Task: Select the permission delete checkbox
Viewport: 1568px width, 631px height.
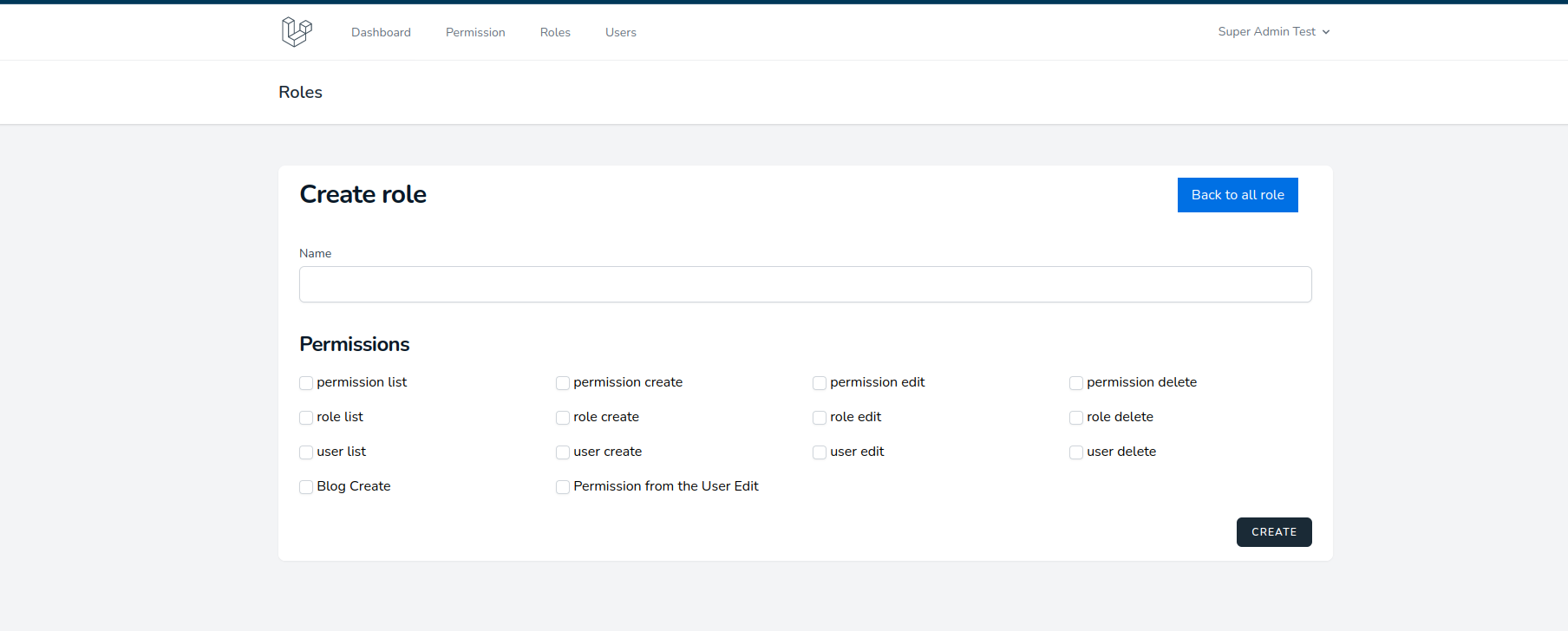Action: 1076,383
